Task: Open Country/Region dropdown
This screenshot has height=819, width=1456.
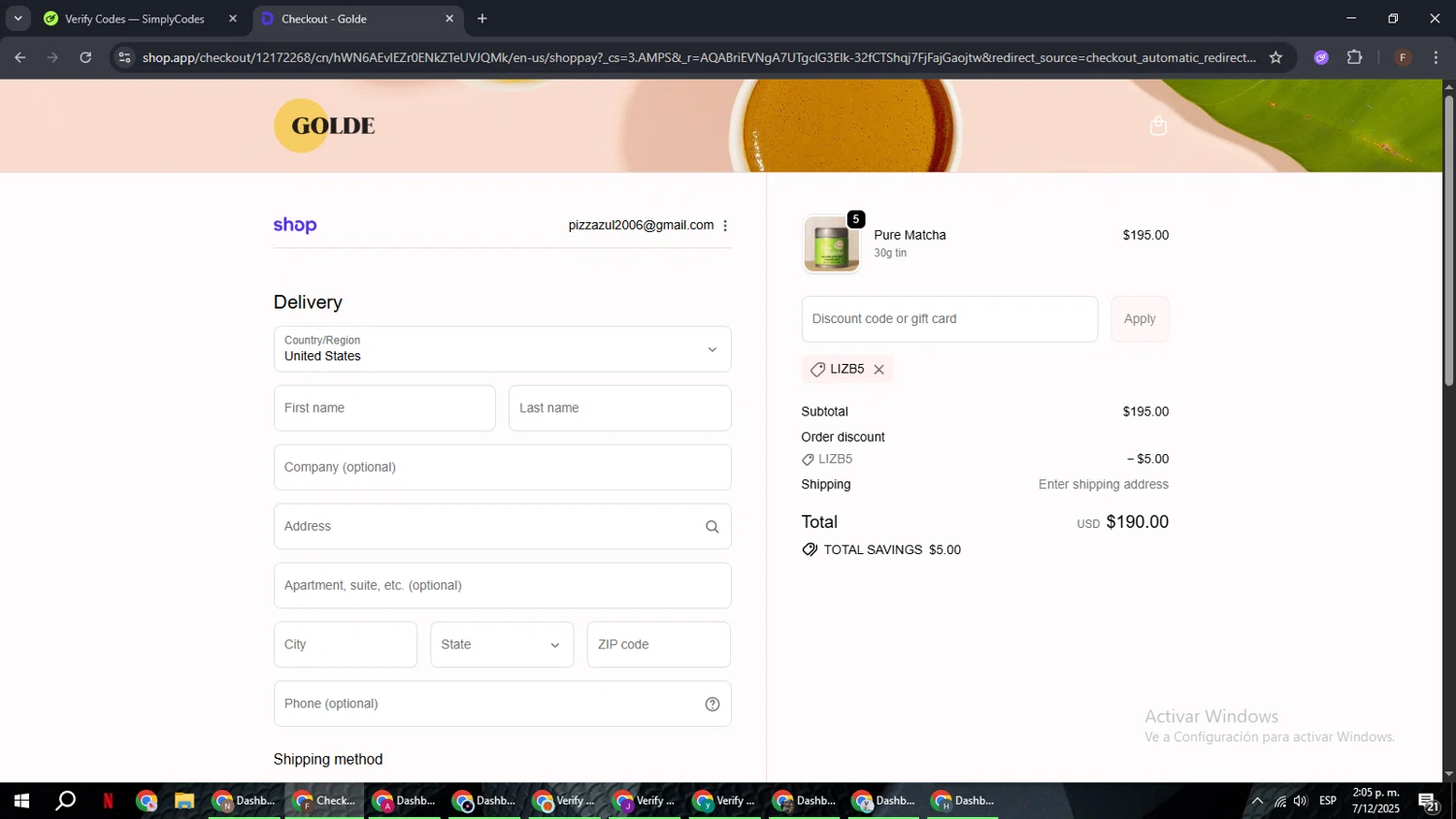Action: (x=502, y=349)
